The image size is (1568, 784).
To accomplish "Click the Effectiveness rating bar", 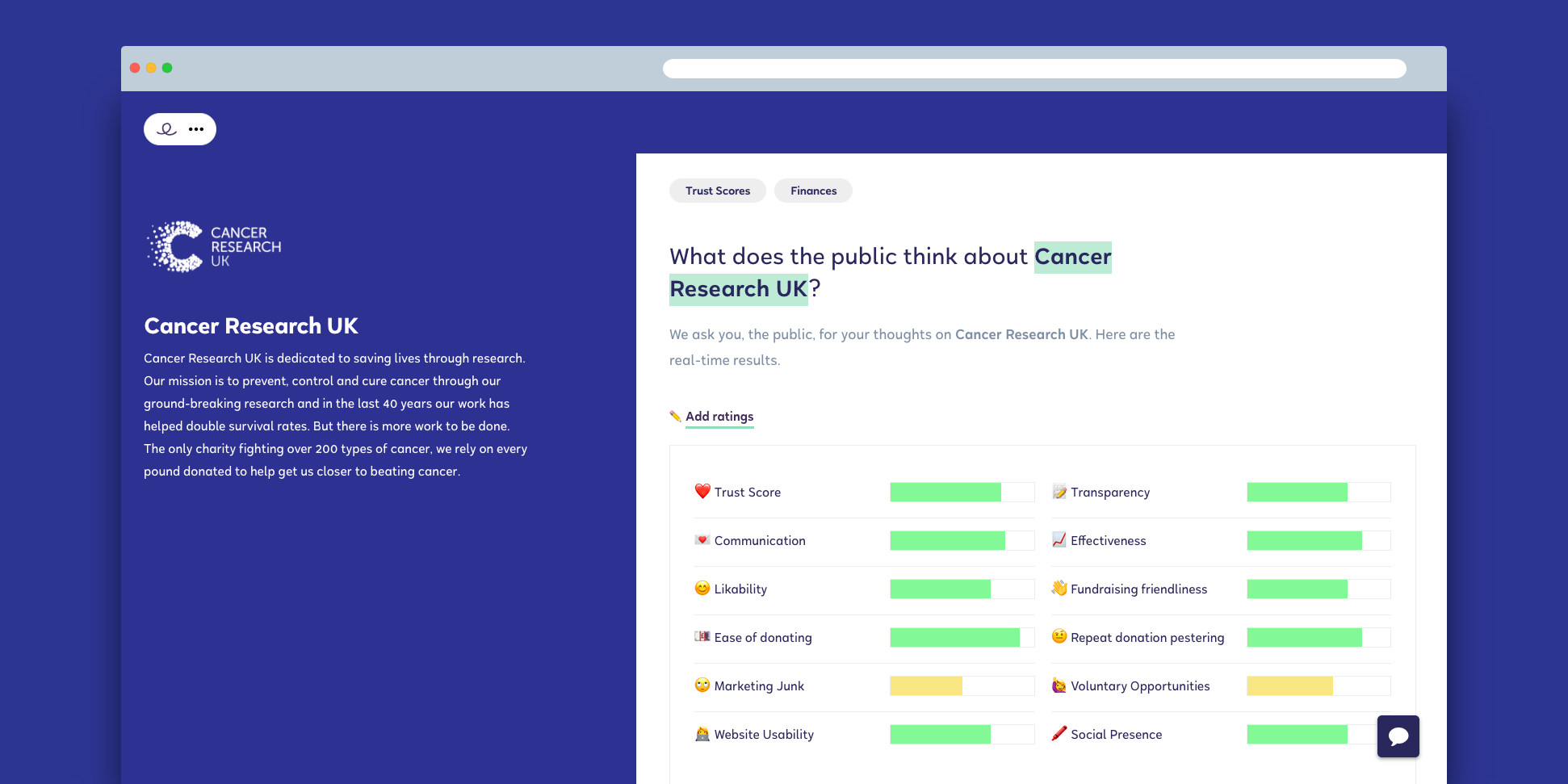I will click(x=1319, y=540).
